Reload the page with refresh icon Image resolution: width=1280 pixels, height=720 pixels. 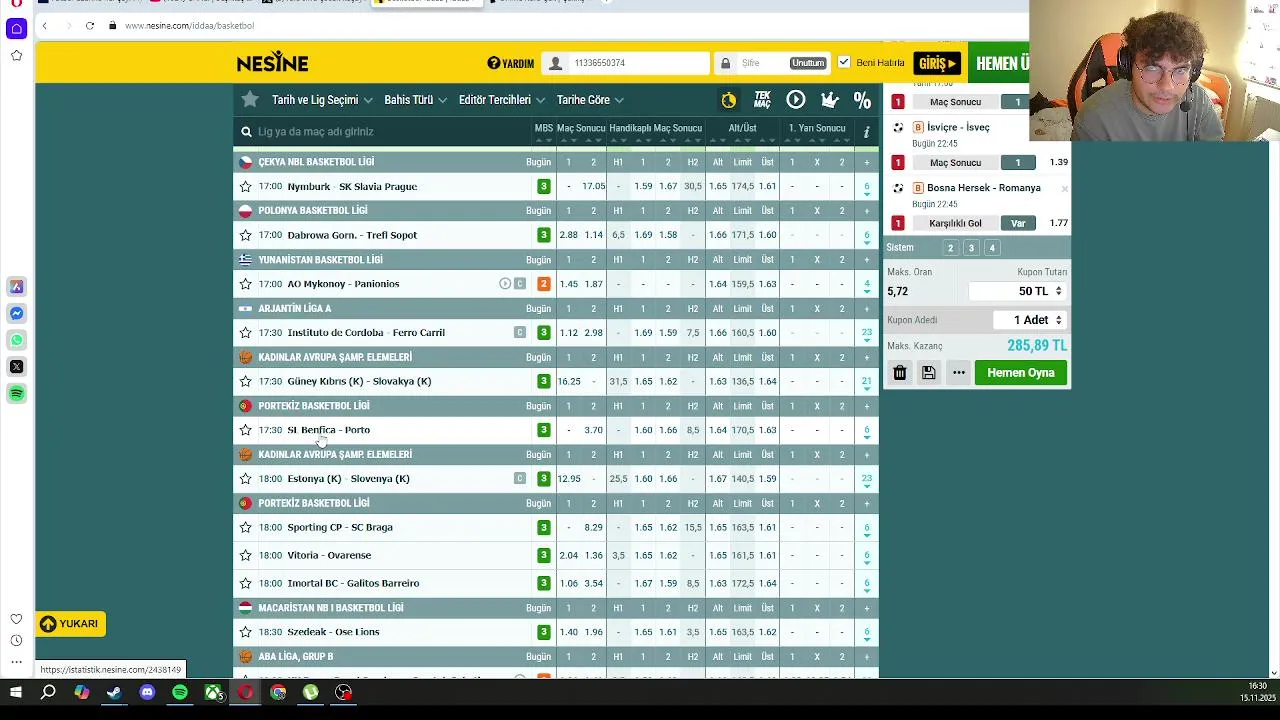[89, 25]
